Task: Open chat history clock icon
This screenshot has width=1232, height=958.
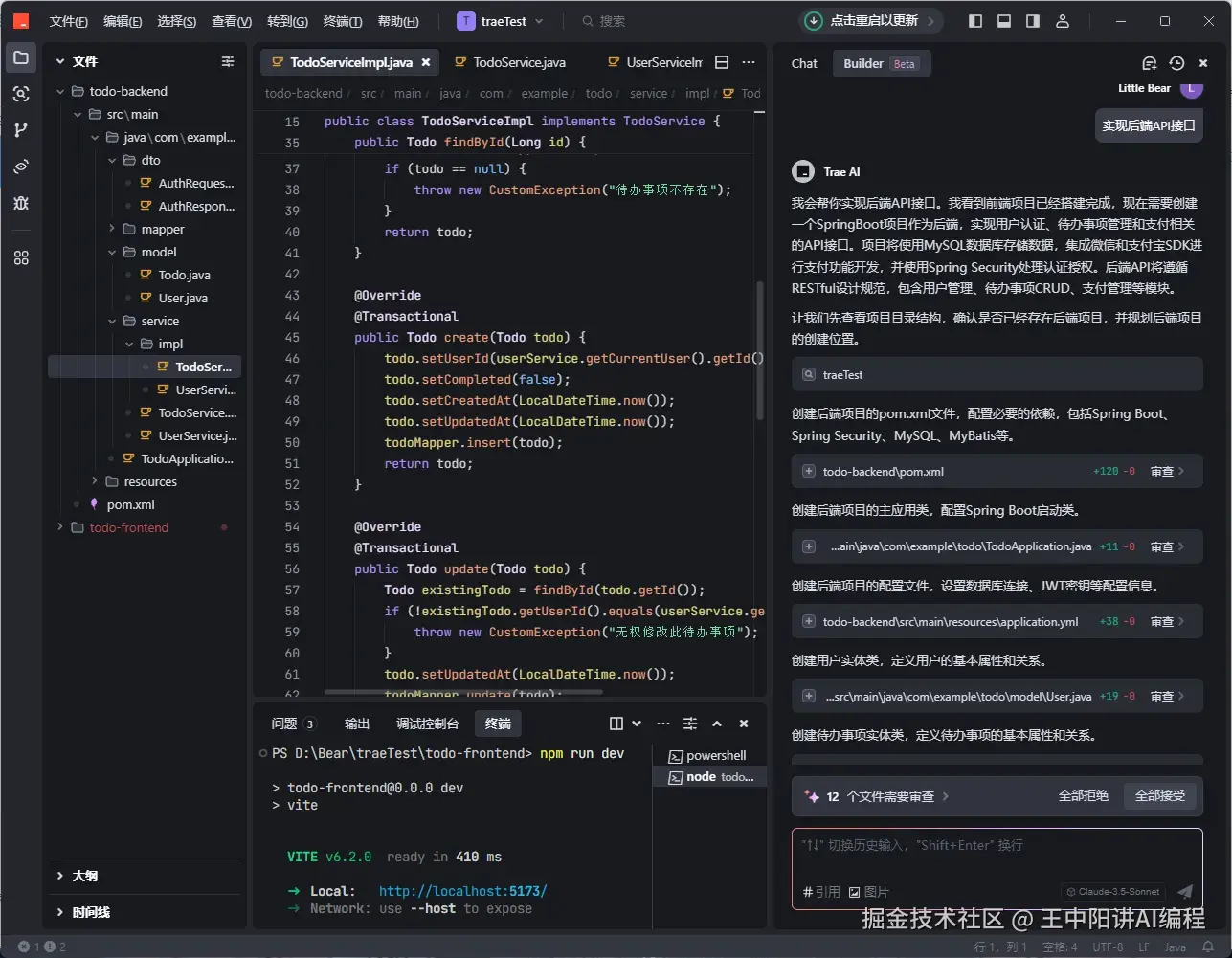Action: pyautogui.click(x=1176, y=63)
